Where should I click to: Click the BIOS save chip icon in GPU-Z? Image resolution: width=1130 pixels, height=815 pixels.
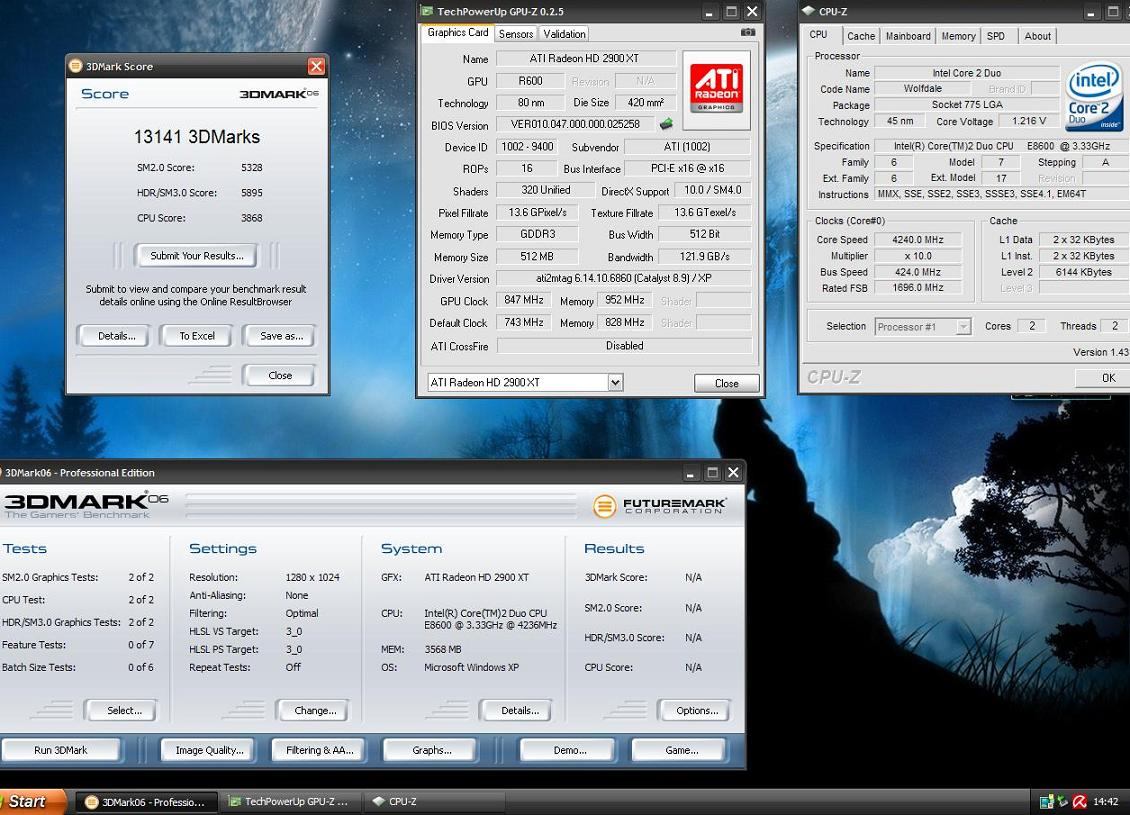pyautogui.click(x=667, y=124)
